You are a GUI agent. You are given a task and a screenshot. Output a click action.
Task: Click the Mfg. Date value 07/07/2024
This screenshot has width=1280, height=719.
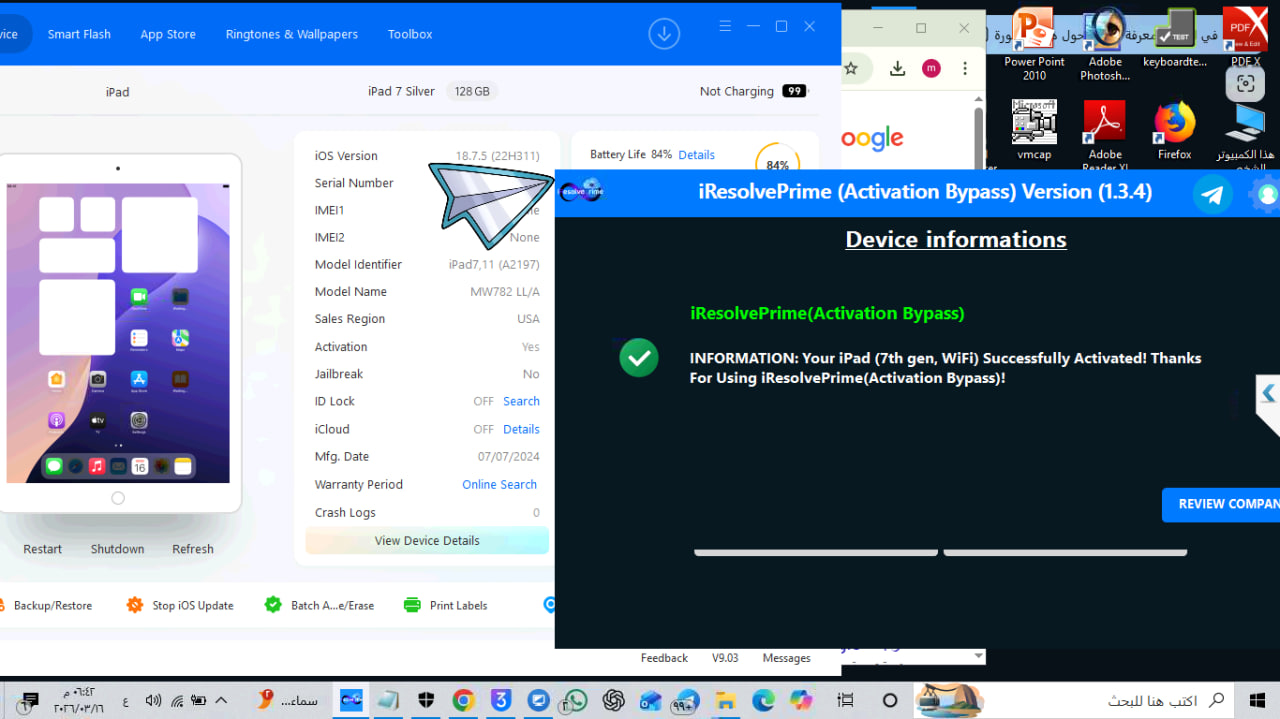pos(509,457)
